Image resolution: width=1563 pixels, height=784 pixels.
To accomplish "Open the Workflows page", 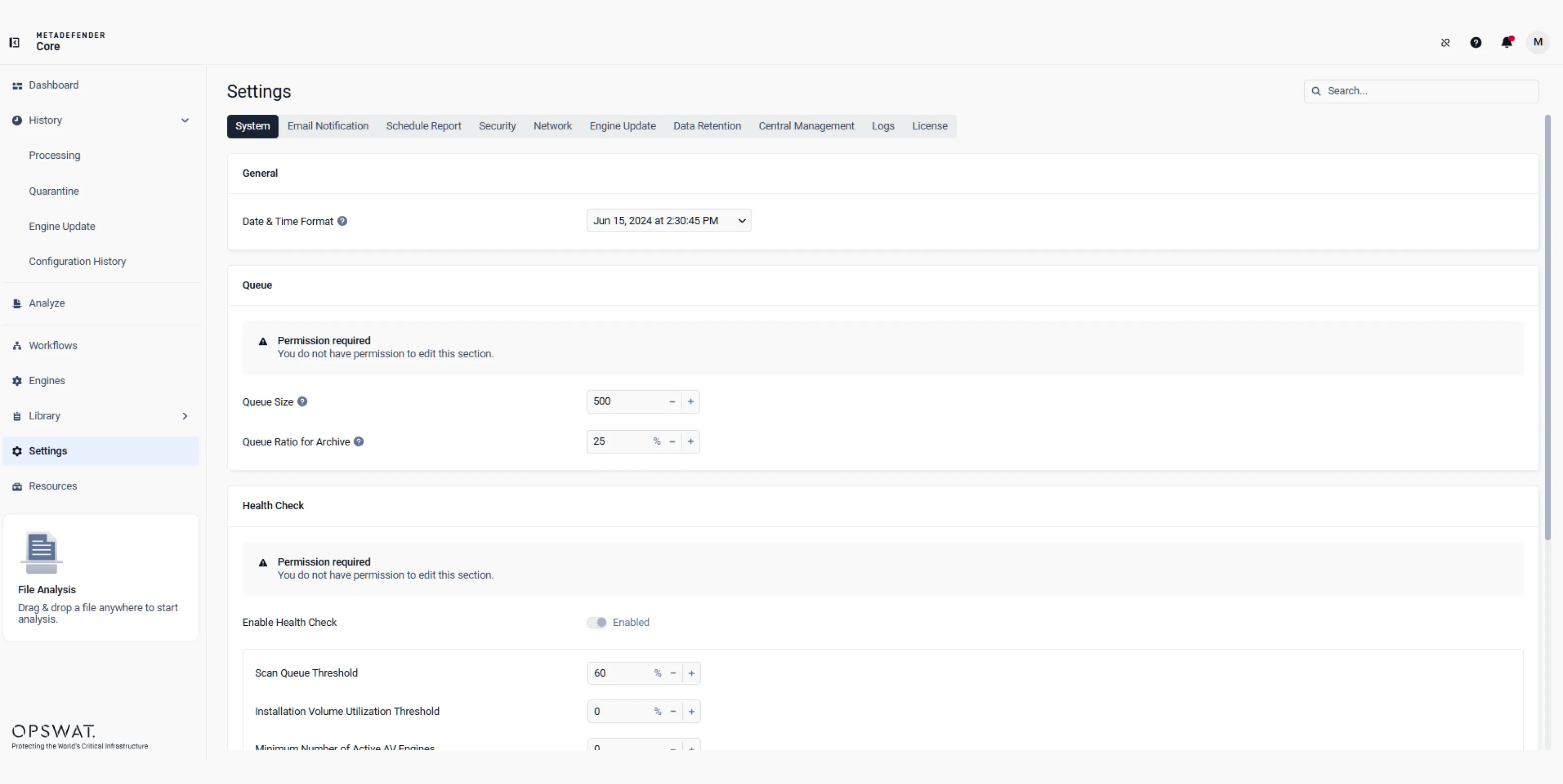I will click(53, 346).
